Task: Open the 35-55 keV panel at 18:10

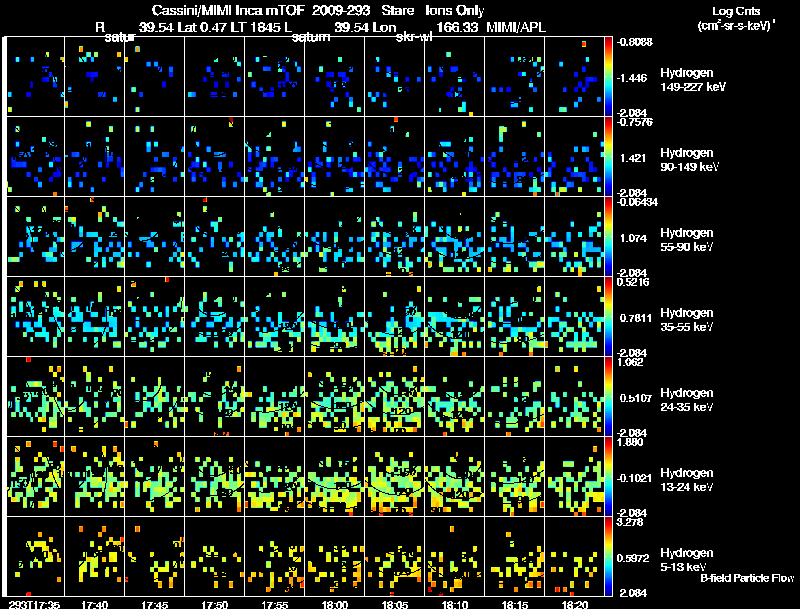Action: click(455, 316)
